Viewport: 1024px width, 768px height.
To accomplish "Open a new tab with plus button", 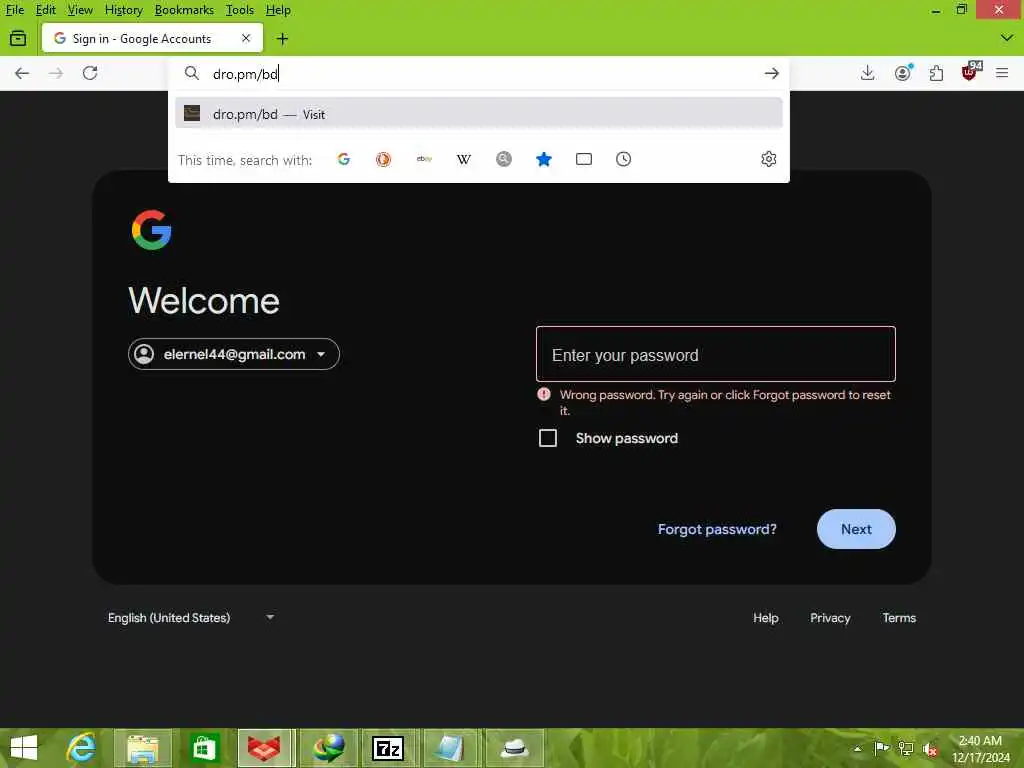I will (282, 39).
